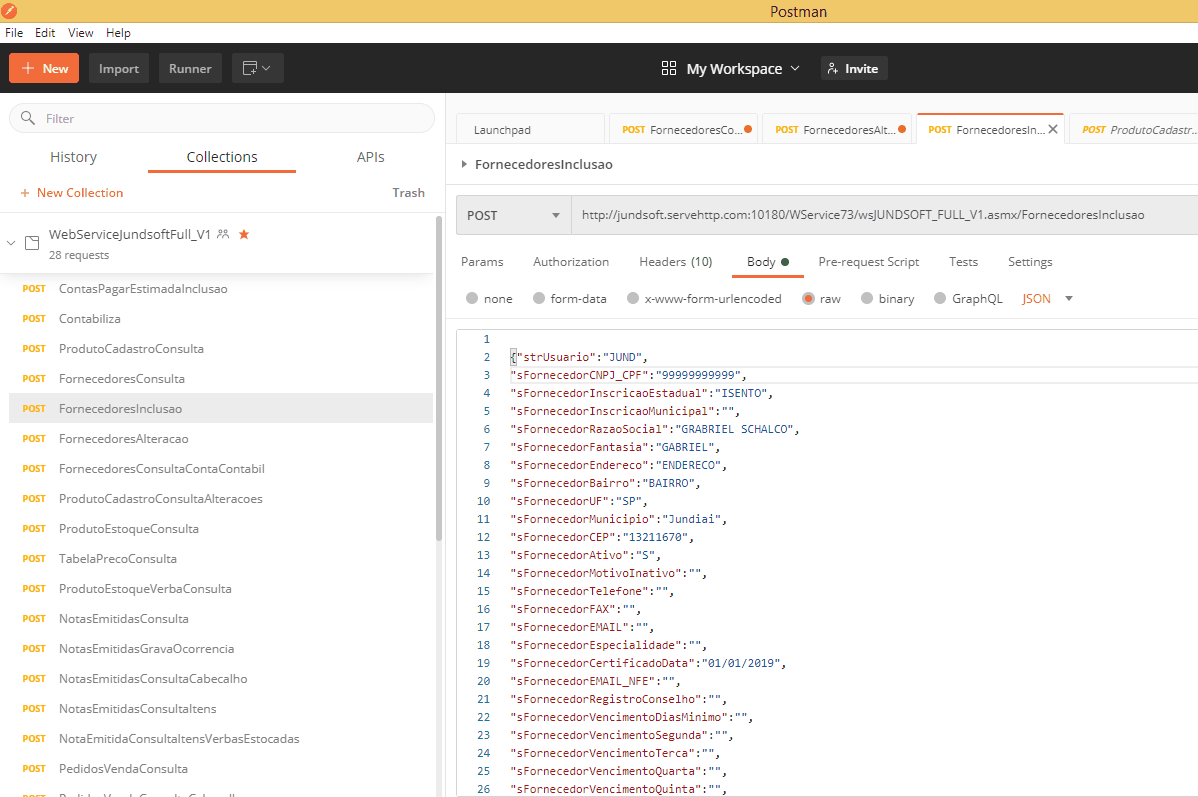
Task: Click the sidebar vertical scrollbar
Action: pos(438,380)
